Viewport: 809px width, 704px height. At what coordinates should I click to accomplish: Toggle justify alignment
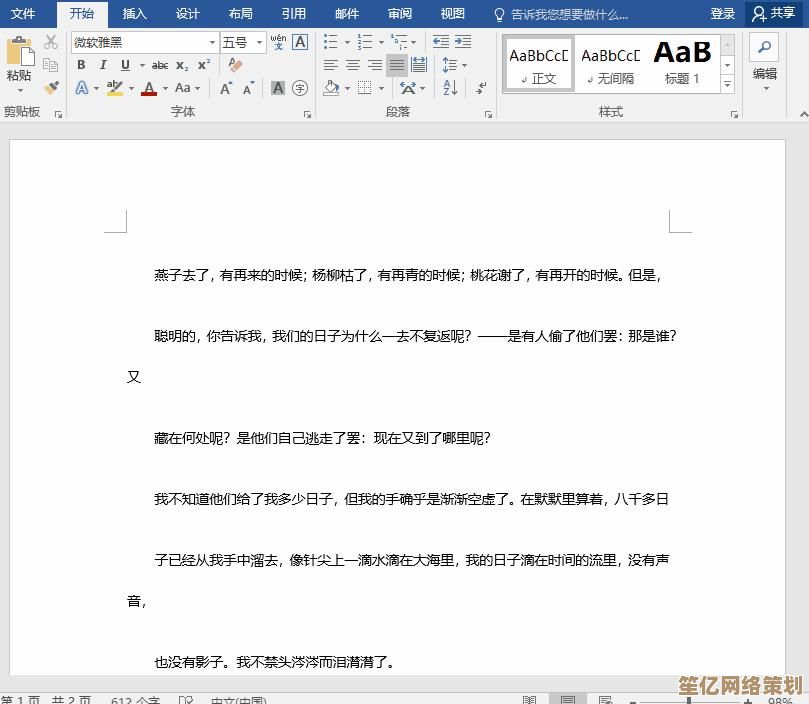397,65
